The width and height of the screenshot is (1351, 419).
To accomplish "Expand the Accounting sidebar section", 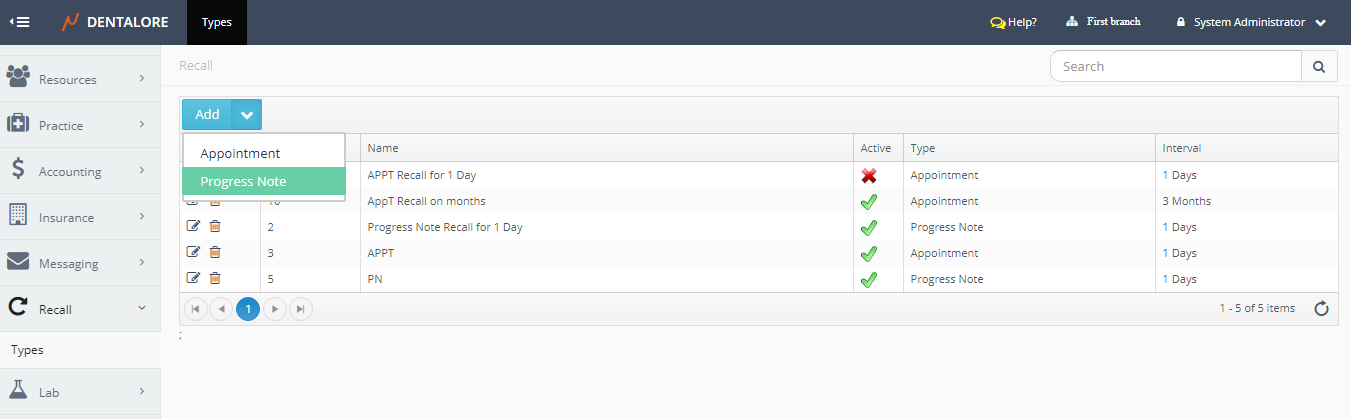I will 80,172.
